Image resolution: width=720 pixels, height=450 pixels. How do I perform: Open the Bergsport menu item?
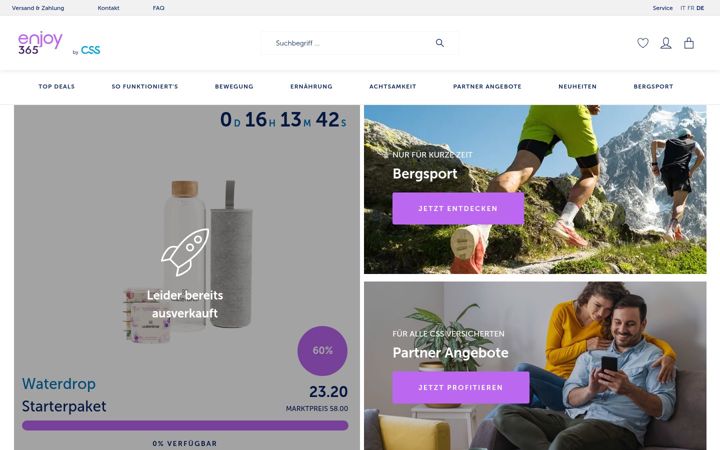[653, 86]
